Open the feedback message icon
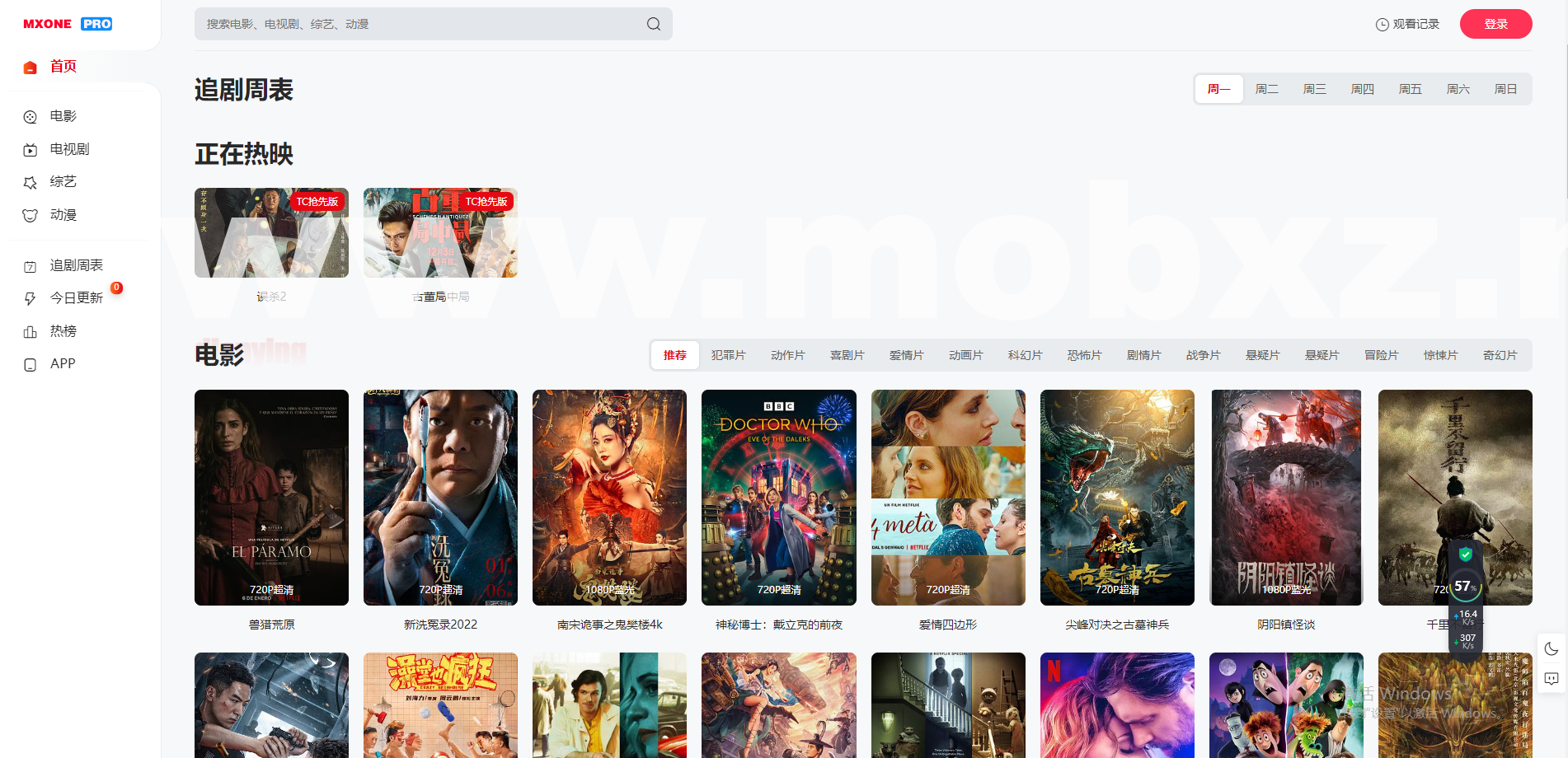The width and height of the screenshot is (1568, 758). click(1552, 679)
